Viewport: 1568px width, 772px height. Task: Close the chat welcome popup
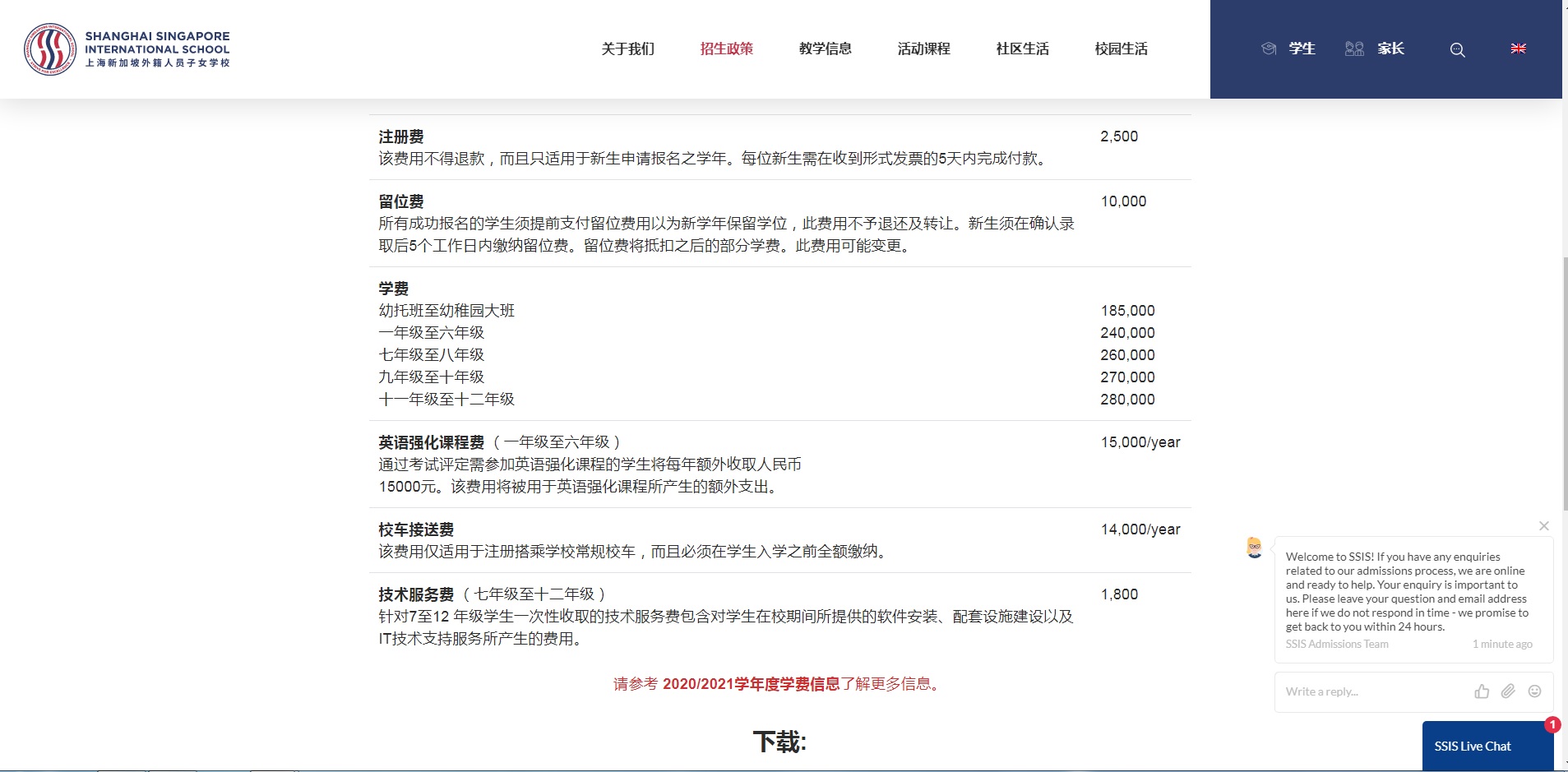(x=1543, y=526)
